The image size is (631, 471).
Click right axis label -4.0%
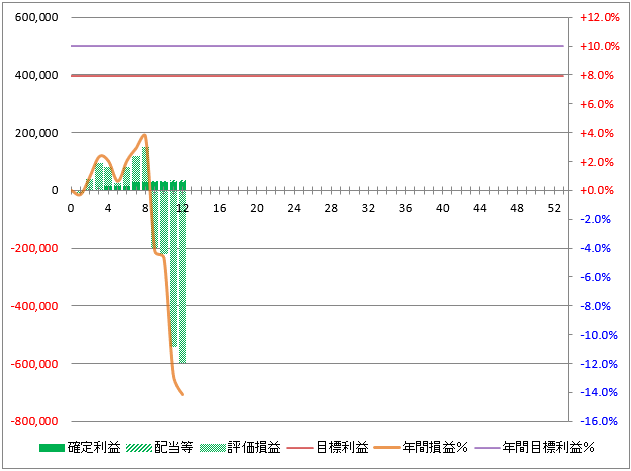coord(596,248)
